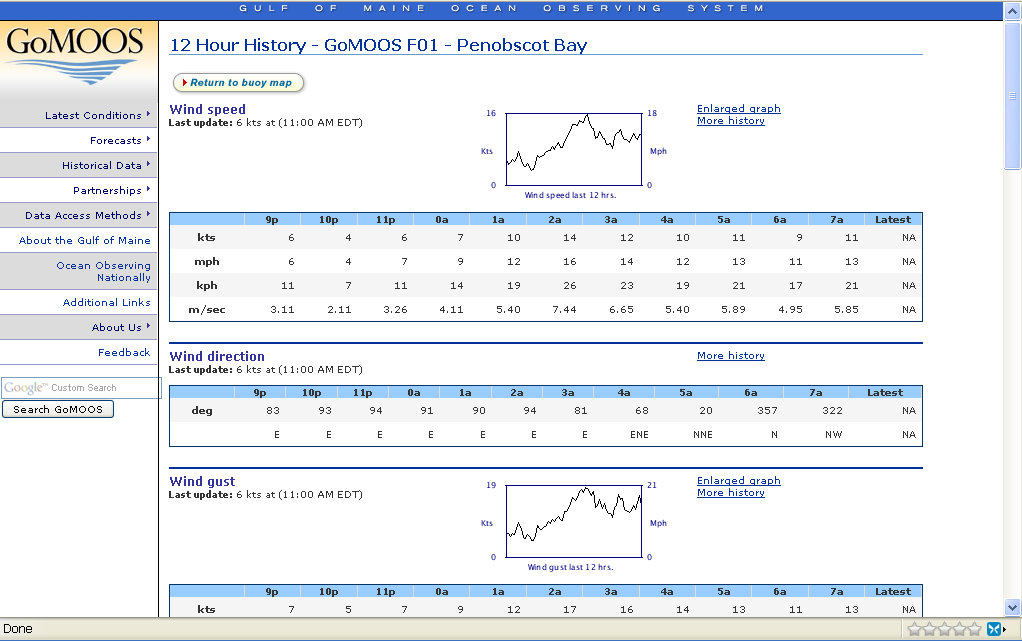The width and height of the screenshot is (1022, 641).
Task: Rate the page one star
Action: click(914, 629)
